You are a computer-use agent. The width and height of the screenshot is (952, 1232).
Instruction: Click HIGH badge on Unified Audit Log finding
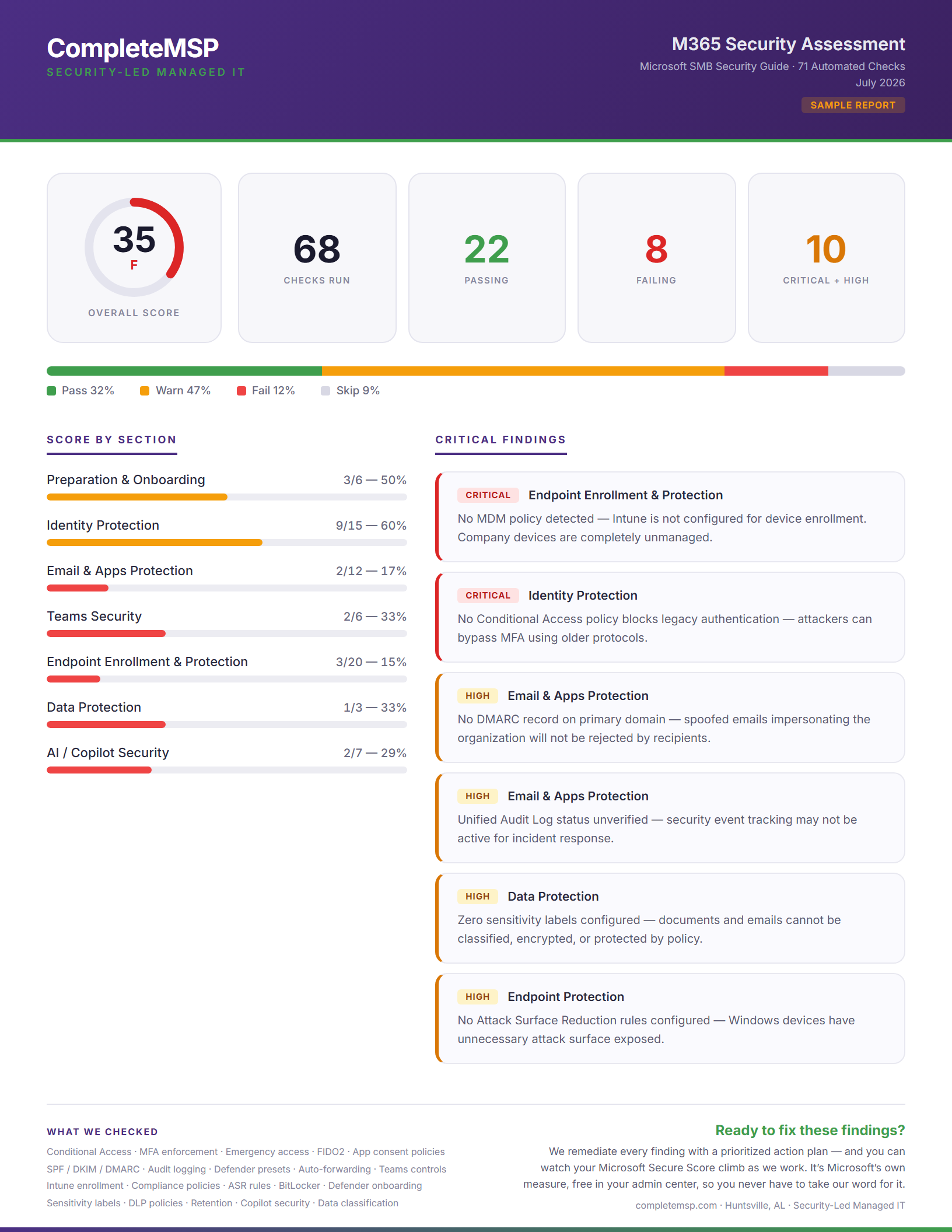[x=478, y=796]
